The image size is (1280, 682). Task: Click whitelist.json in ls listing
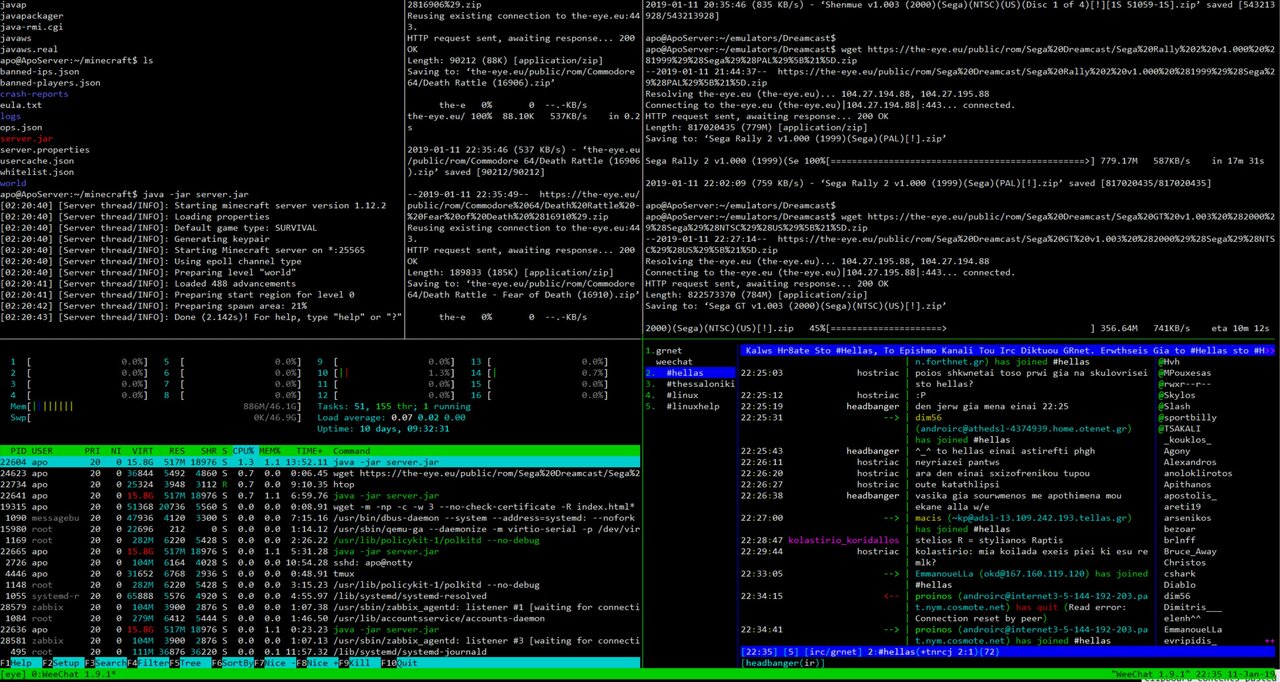tap(37, 171)
